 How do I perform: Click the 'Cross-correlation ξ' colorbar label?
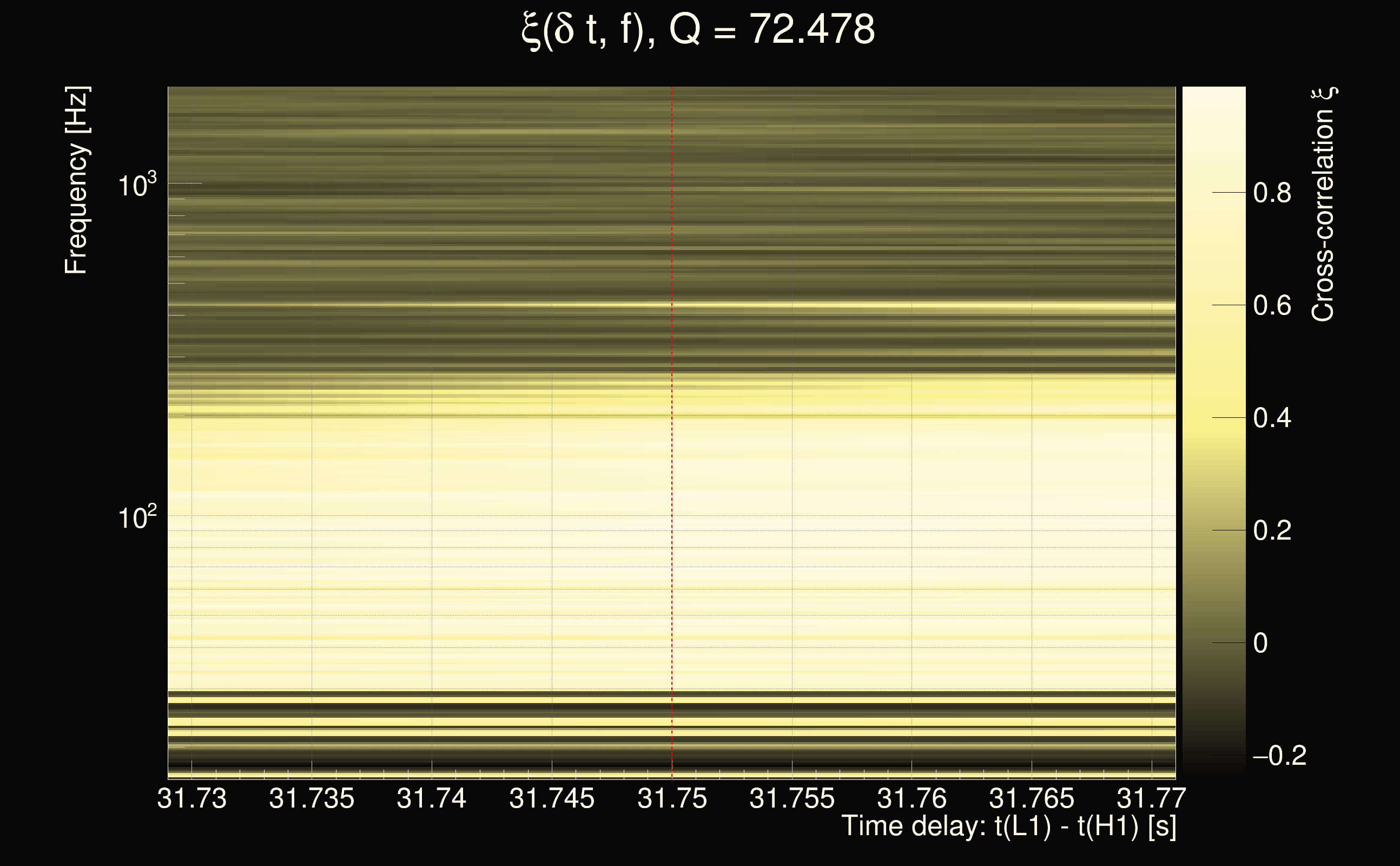tap(1323, 204)
